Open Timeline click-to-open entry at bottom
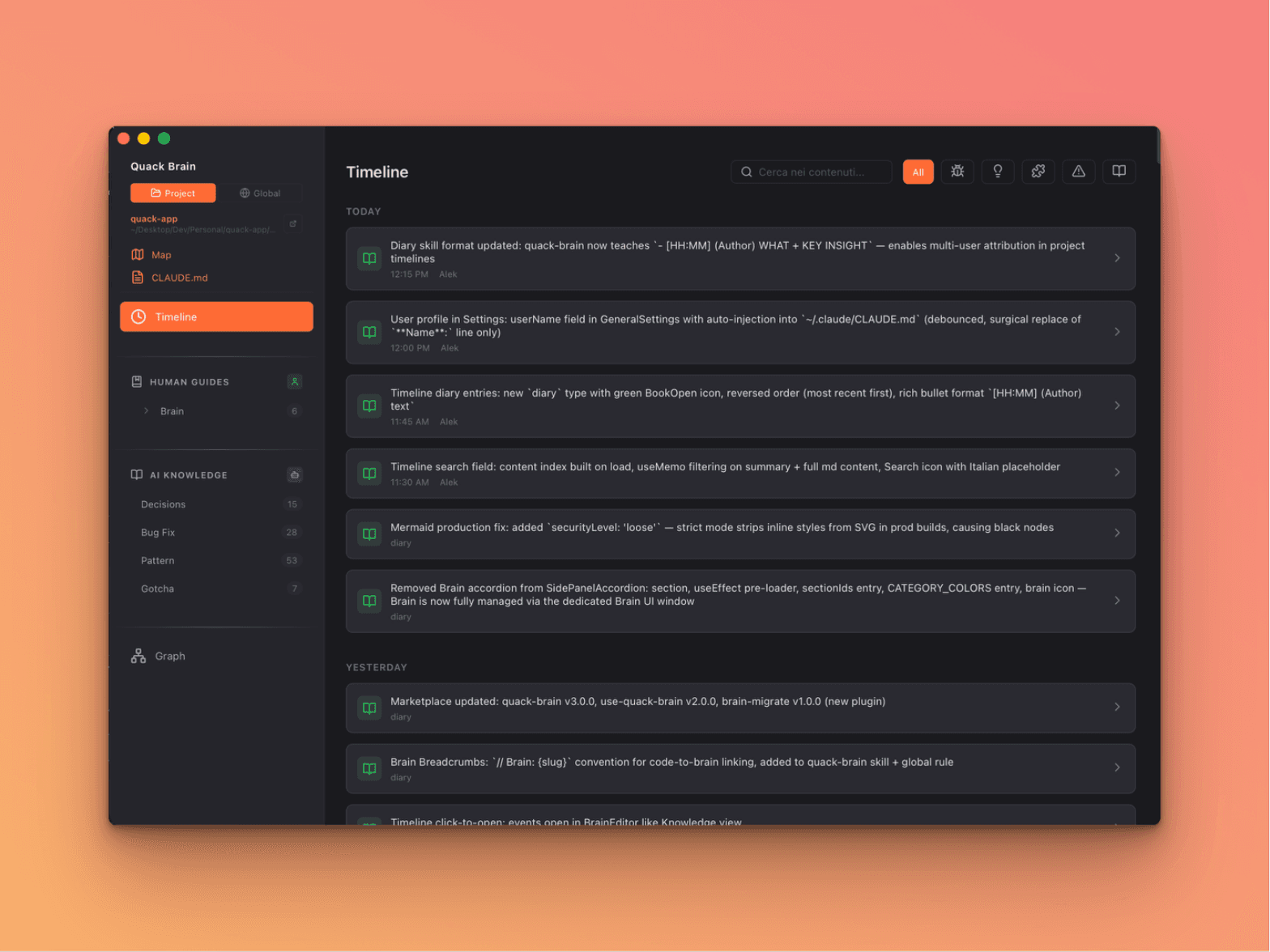This screenshot has height=952, width=1270. pos(740,815)
